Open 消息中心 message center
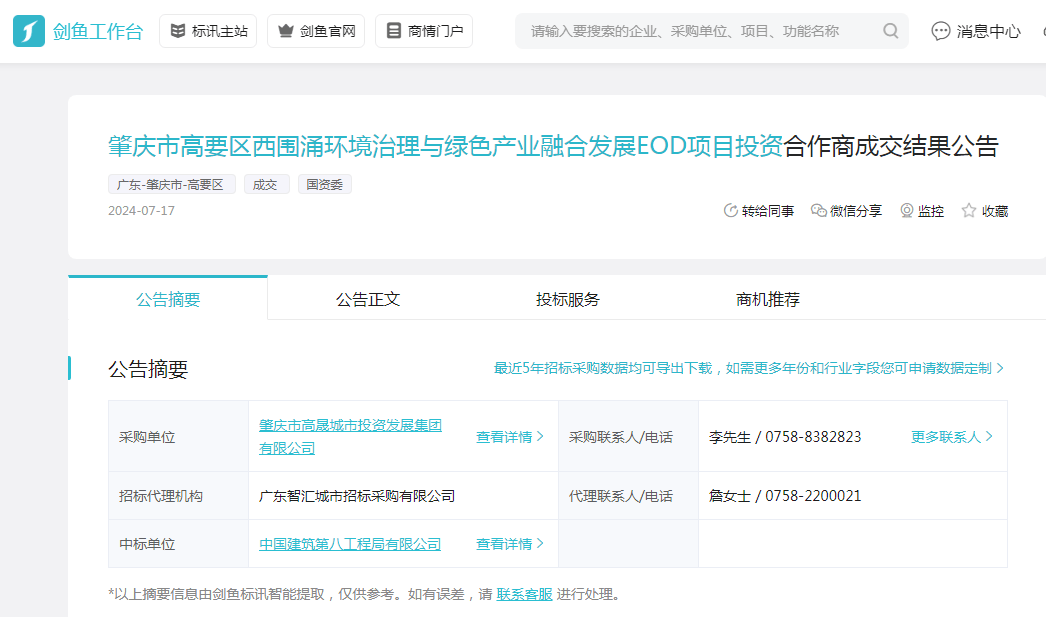Viewport: 1046px width, 617px height. click(x=976, y=31)
